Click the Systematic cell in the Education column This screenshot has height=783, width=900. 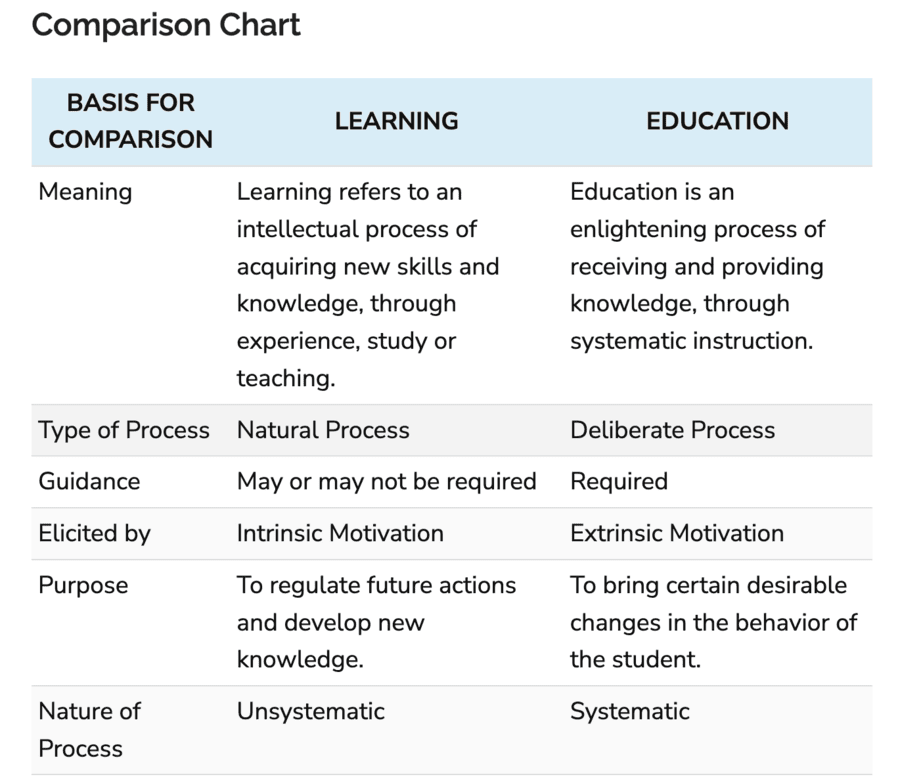click(630, 712)
